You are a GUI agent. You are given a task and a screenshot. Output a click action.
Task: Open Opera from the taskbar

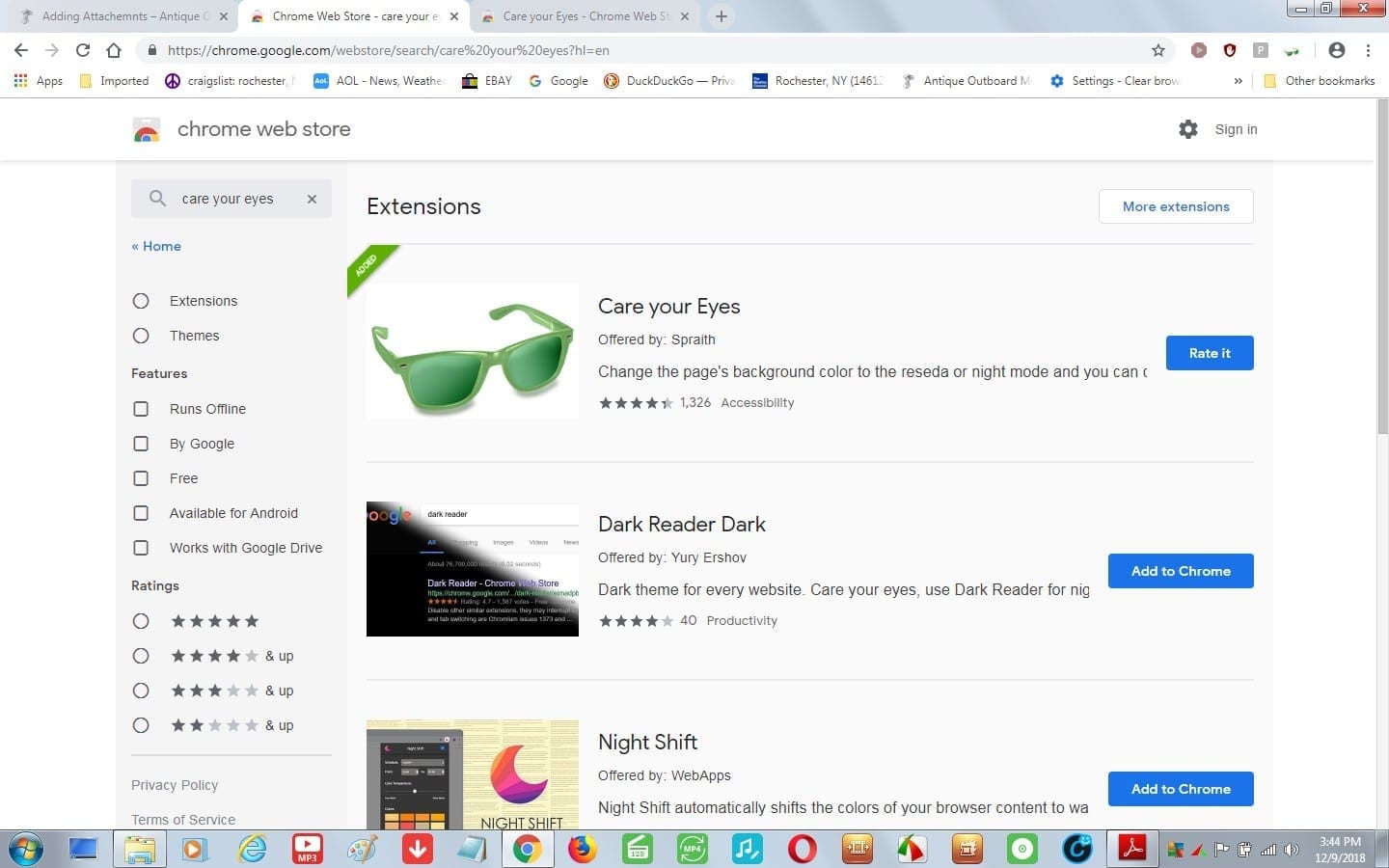pos(802,849)
